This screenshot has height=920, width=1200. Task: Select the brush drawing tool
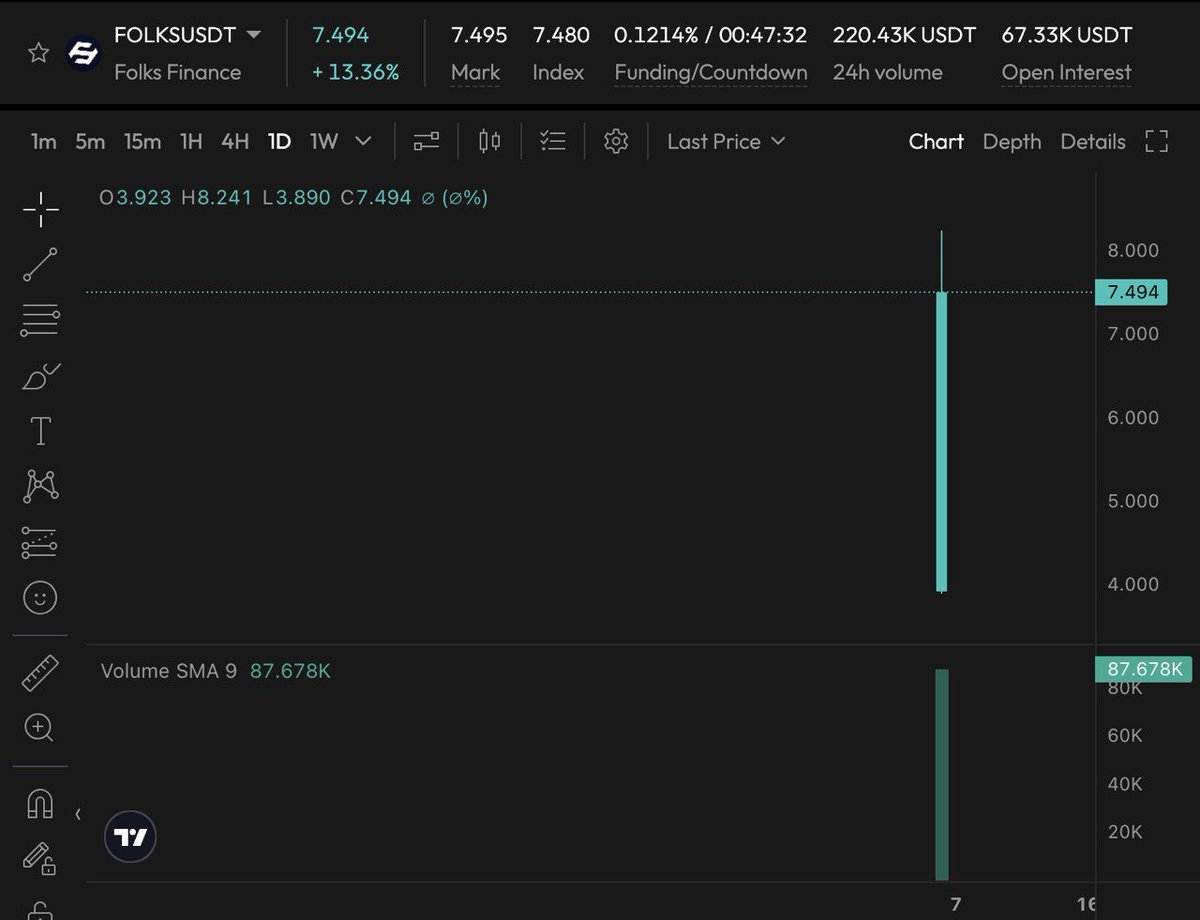[40, 377]
